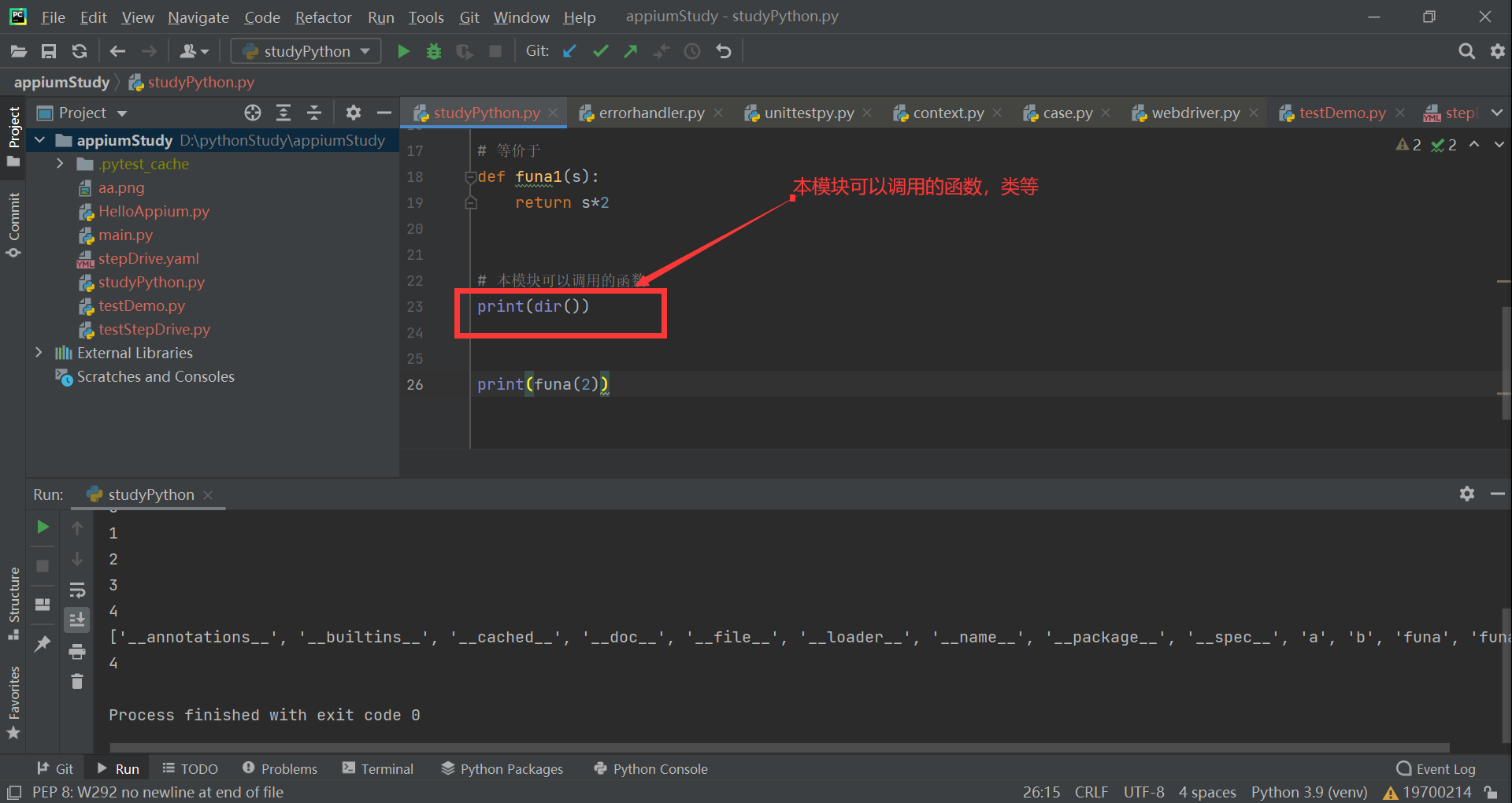
Task: Click the Synchronize reload icon
Action: pyautogui.click(x=80, y=51)
